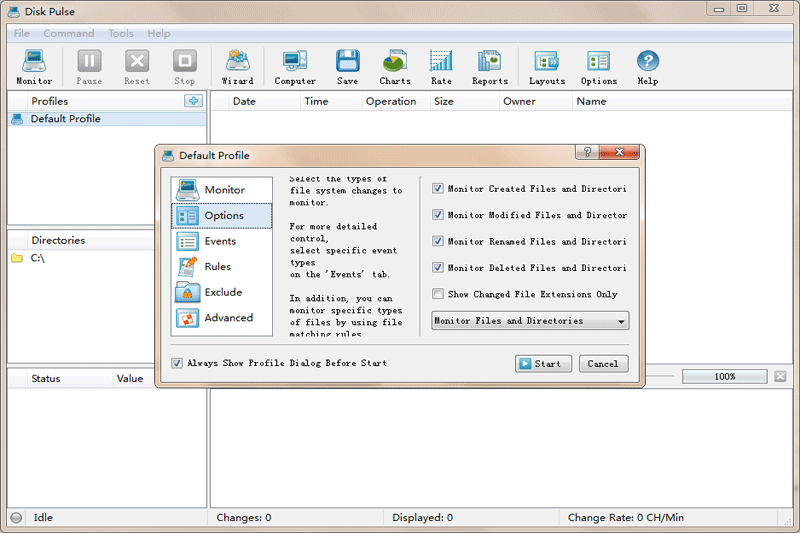Open the Wizard toolbar icon
This screenshot has height=533, width=800.
click(238, 67)
